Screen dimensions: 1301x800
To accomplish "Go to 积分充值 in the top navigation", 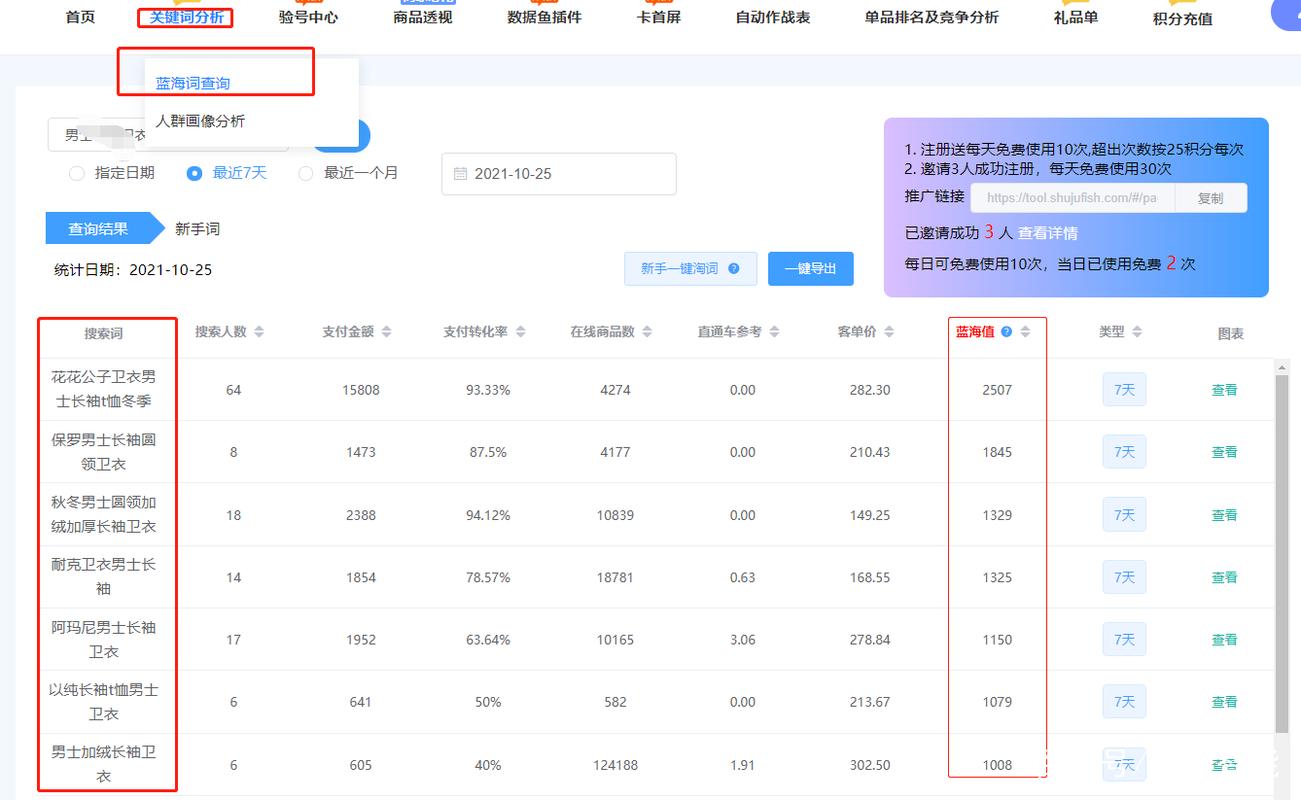I will pyautogui.click(x=1183, y=19).
